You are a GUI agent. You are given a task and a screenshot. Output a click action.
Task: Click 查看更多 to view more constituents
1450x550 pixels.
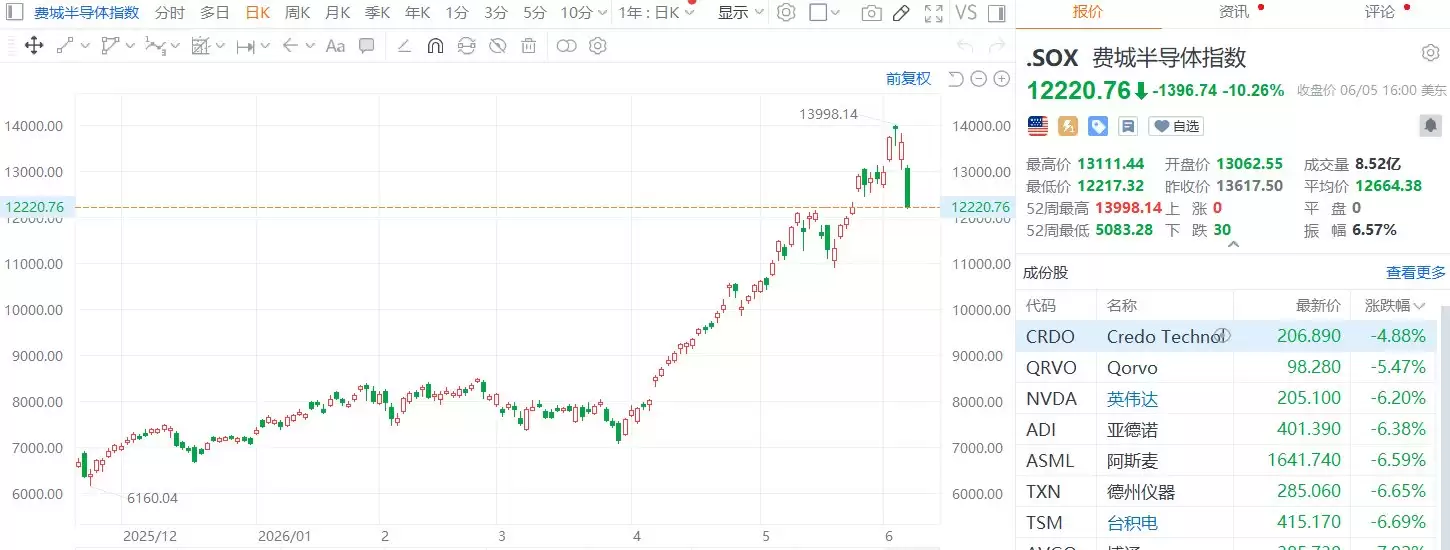[x=1415, y=272]
